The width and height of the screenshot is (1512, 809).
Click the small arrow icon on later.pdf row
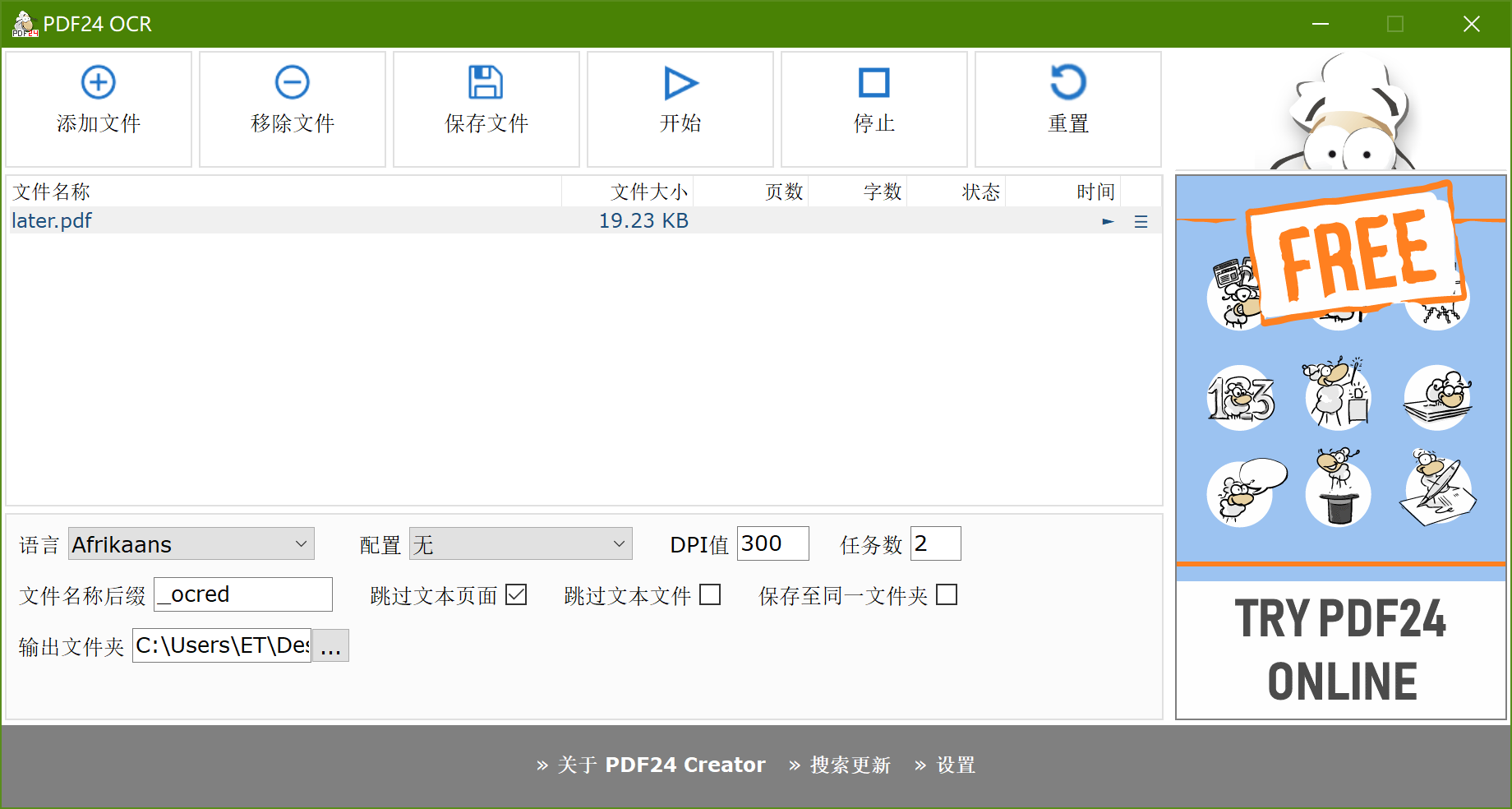click(1108, 221)
